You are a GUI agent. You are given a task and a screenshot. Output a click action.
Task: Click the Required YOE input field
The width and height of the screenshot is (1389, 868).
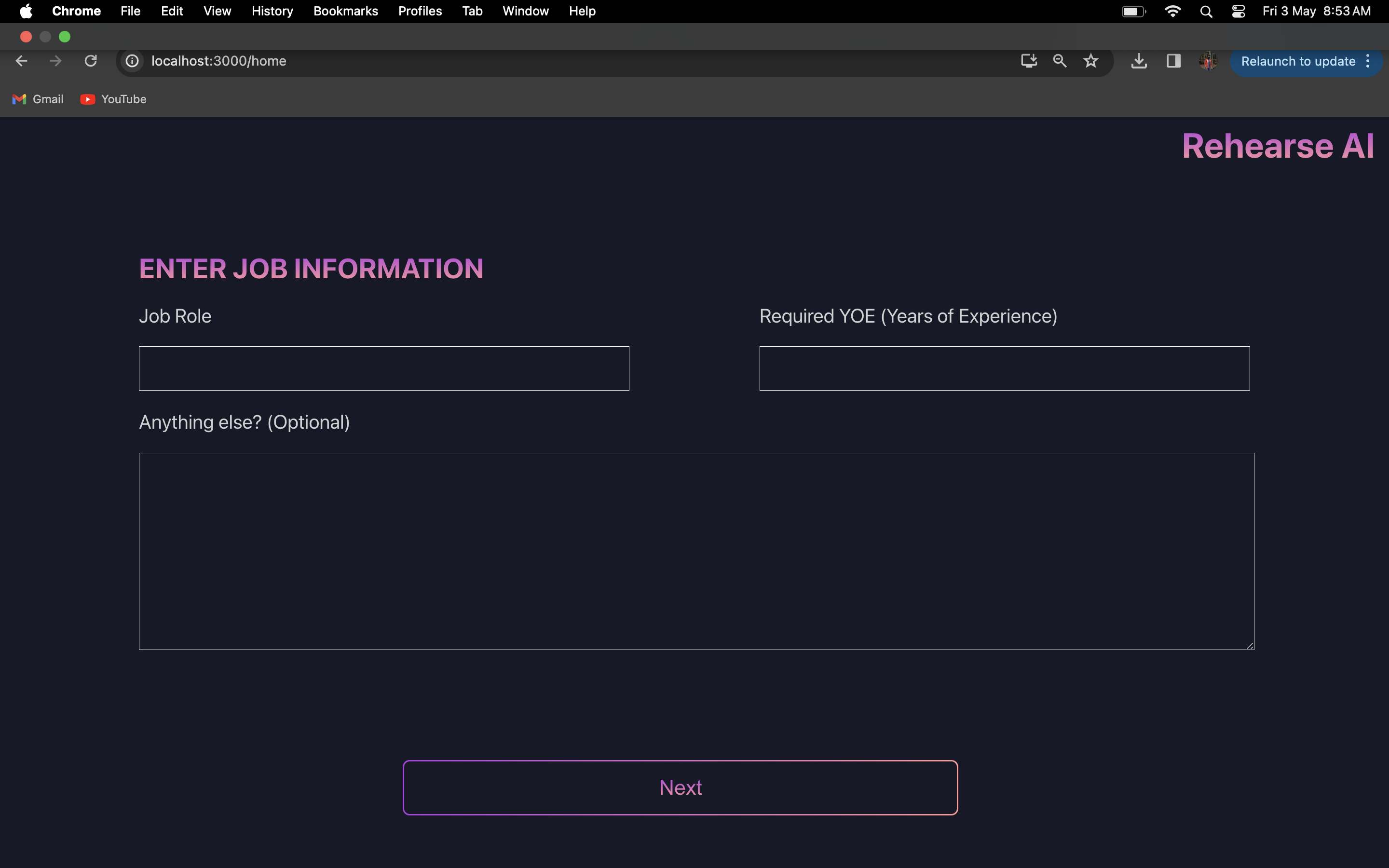click(1004, 368)
